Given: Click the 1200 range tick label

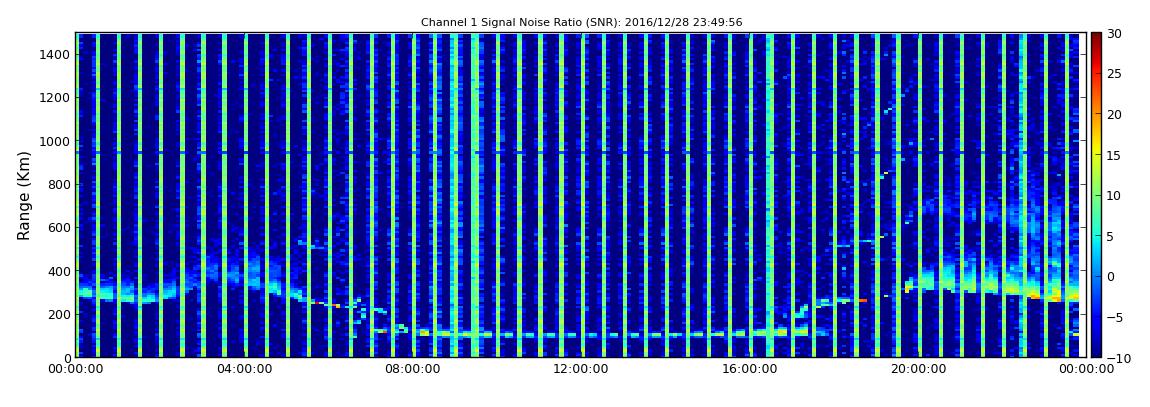Looking at the screenshot, I should (x=55, y=98).
